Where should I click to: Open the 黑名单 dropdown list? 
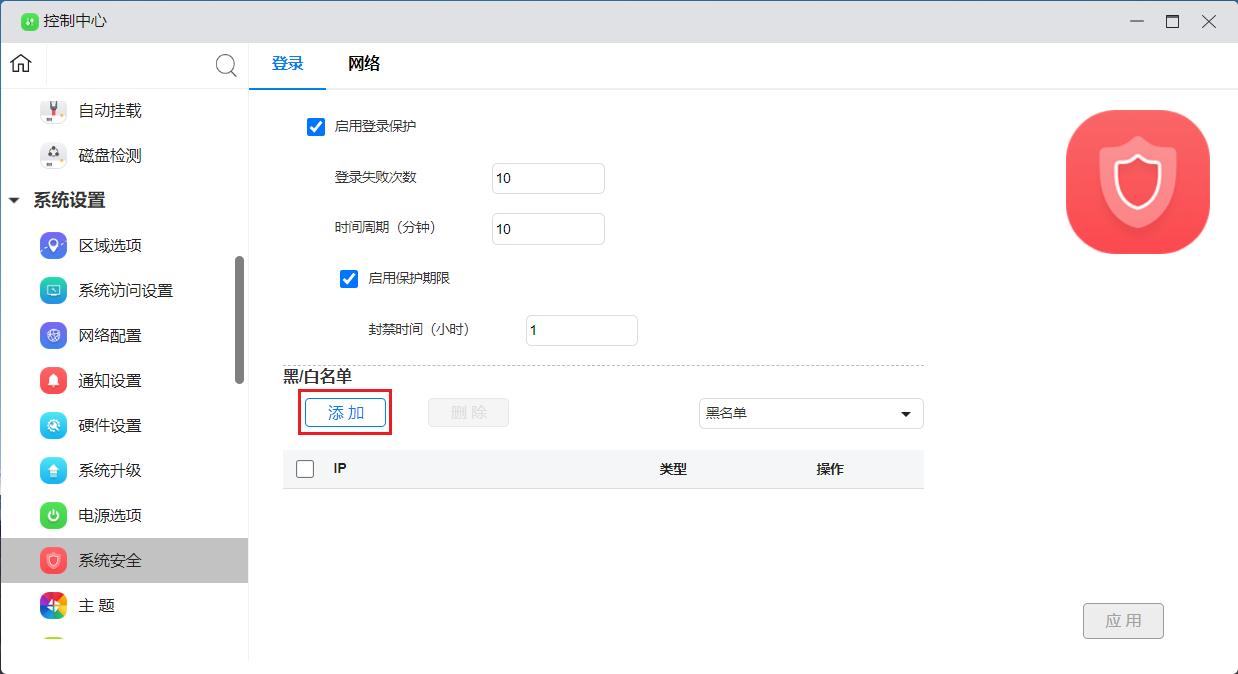[x=810, y=414]
